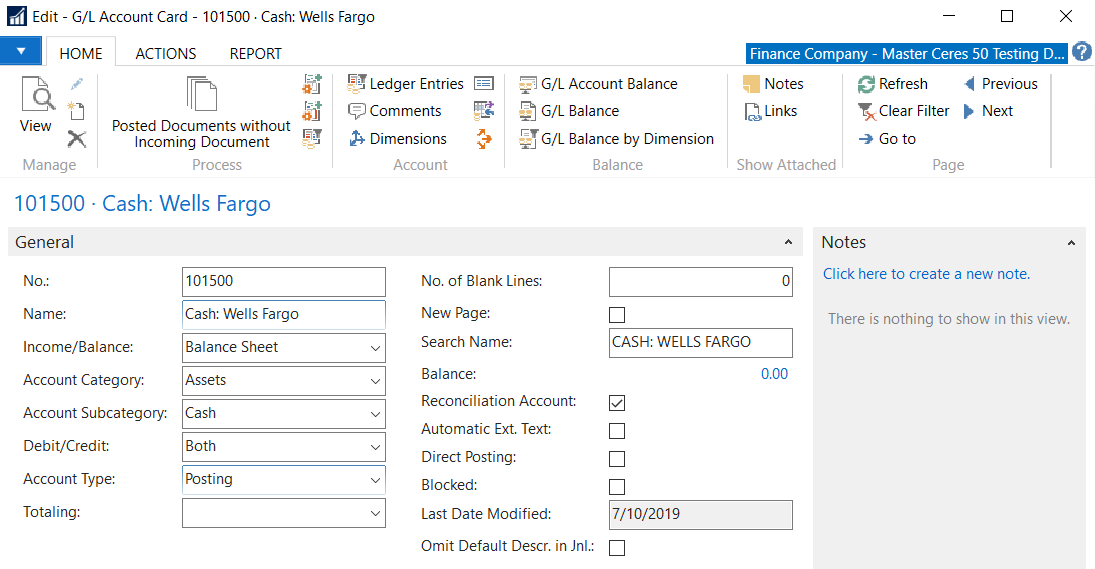Image resolution: width=1095 pixels, height=569 pixels.
Task: Click the link to create a new note
Action: (926, 274)
